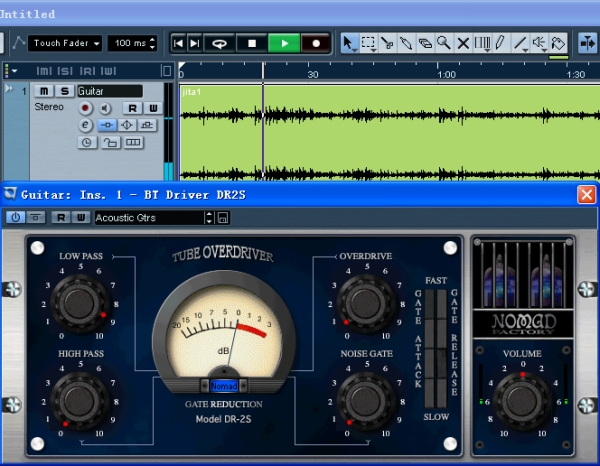Stop playback
600x466 pixels.
pyautogui.click(x=252, y=43)
